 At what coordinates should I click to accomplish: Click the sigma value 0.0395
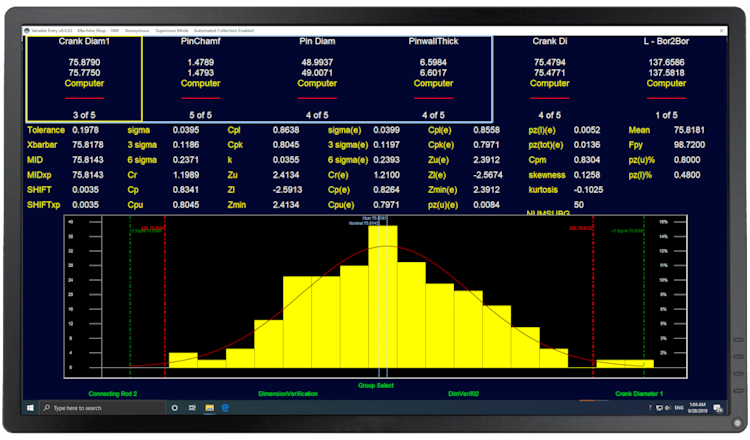[186, 130]
